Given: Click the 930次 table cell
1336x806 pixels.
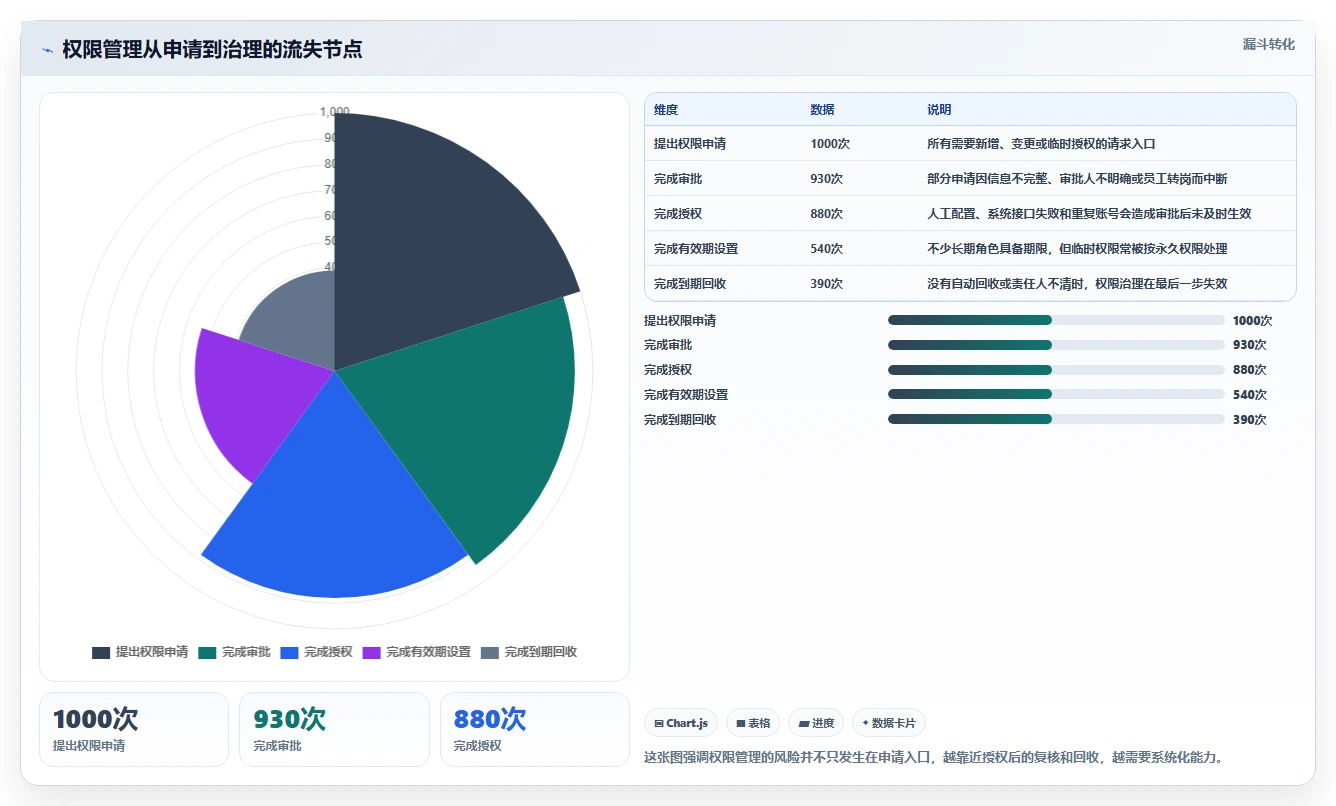Looking at the screenshot, I should tap(827, 179).
